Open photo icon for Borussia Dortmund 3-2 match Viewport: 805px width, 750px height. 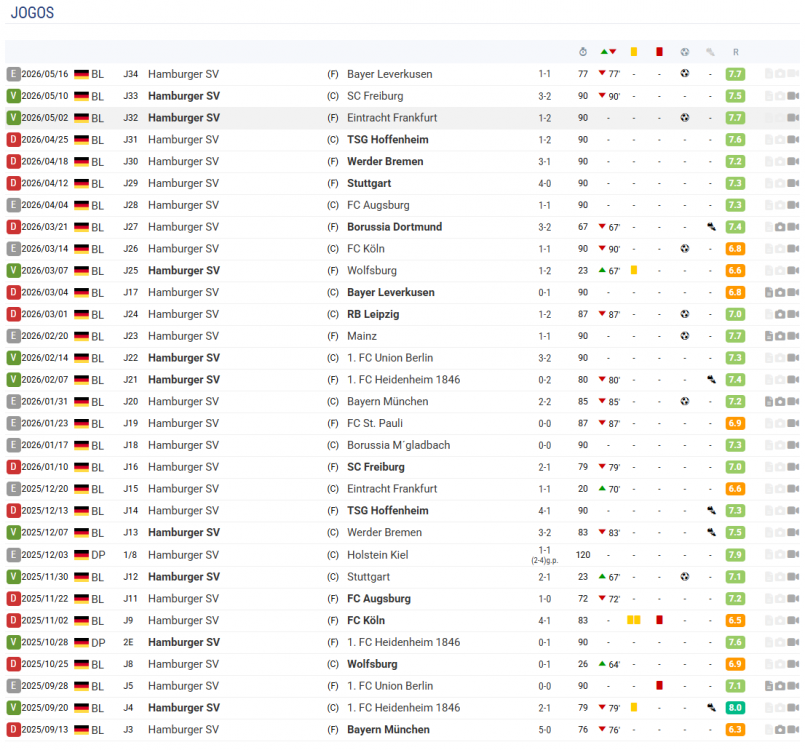tap(780, 227)
